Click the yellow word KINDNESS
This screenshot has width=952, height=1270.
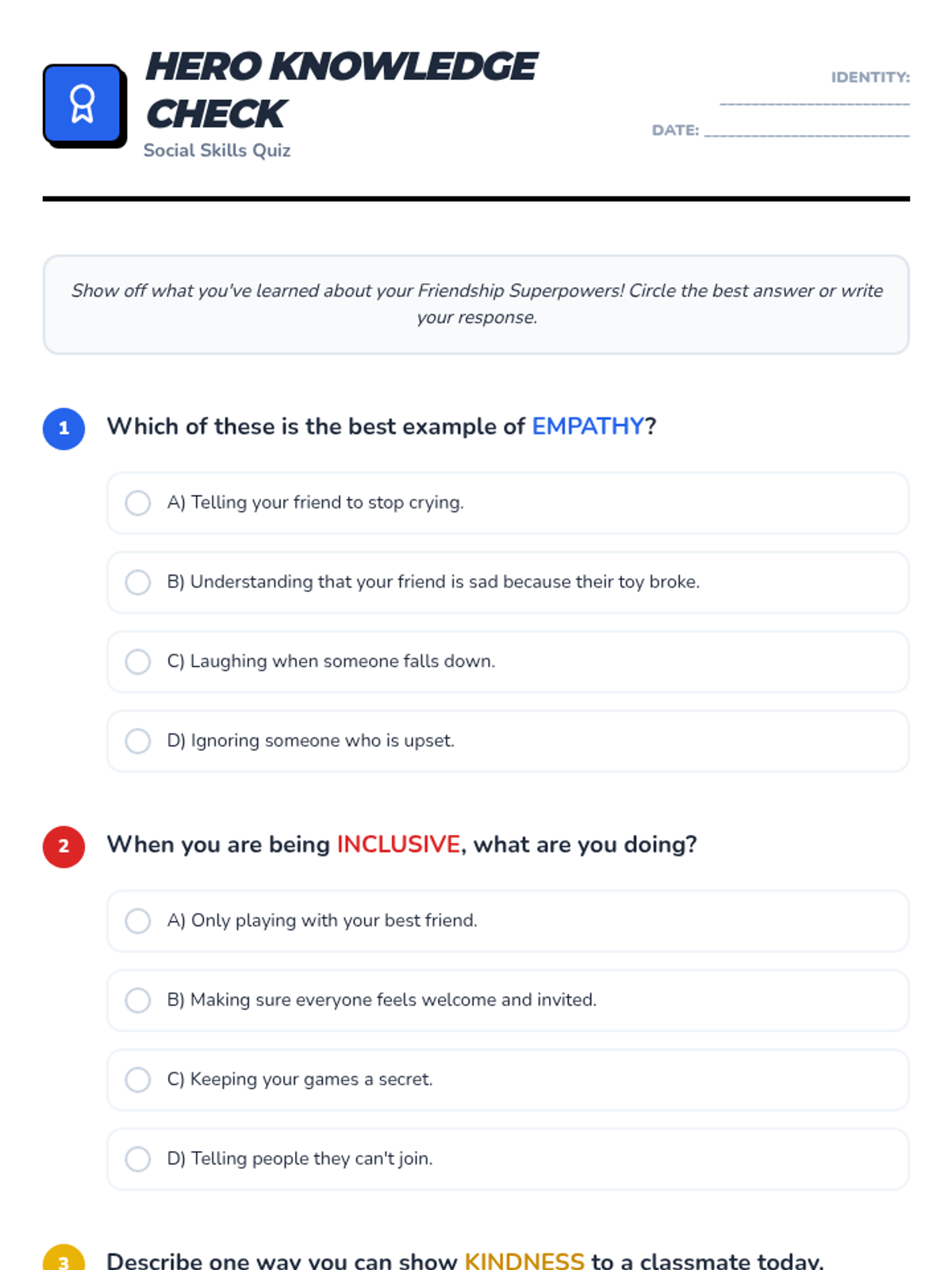pos(524,1260)
